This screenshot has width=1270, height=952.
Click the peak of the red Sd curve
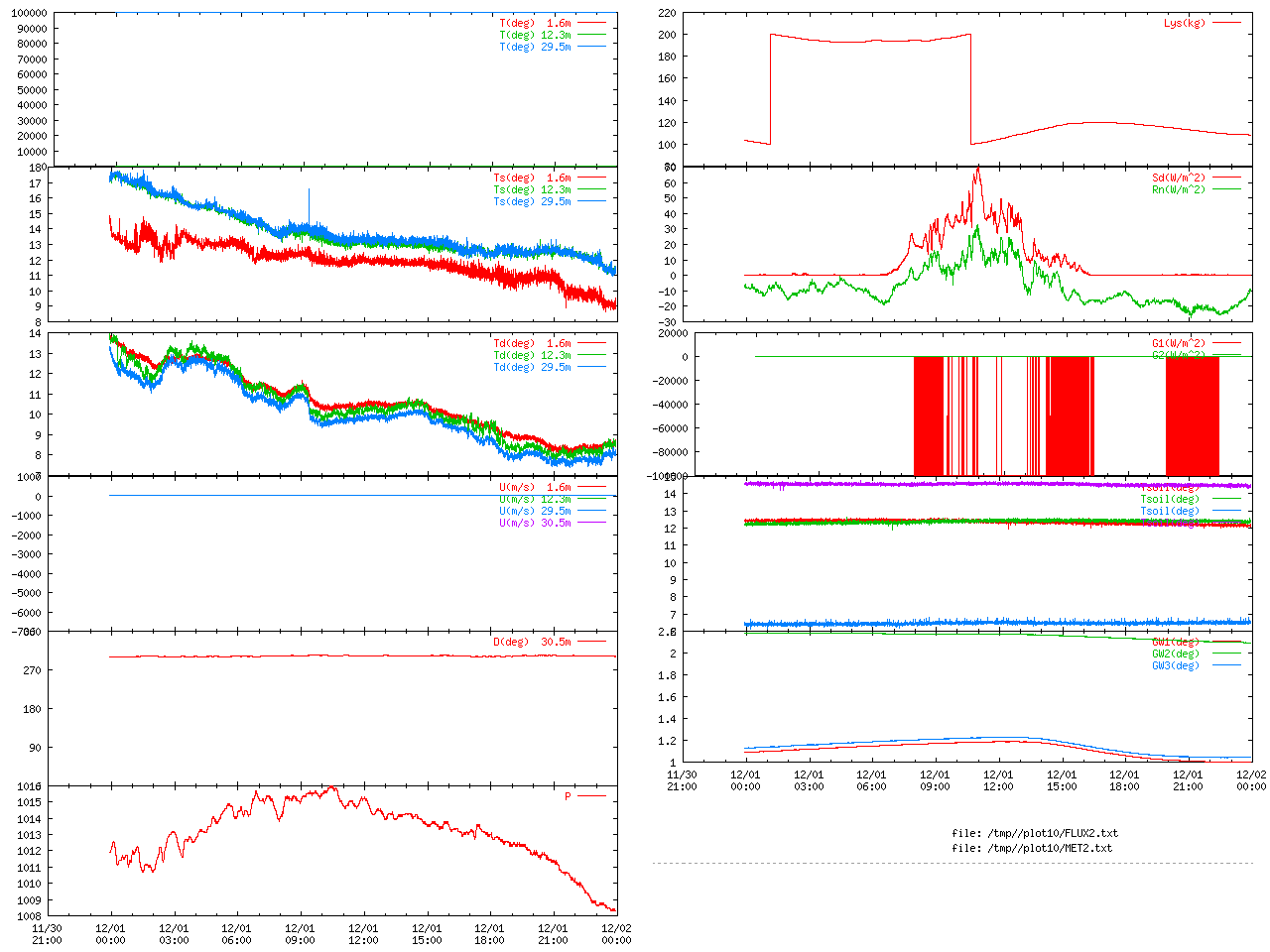[x=977, y=169]
